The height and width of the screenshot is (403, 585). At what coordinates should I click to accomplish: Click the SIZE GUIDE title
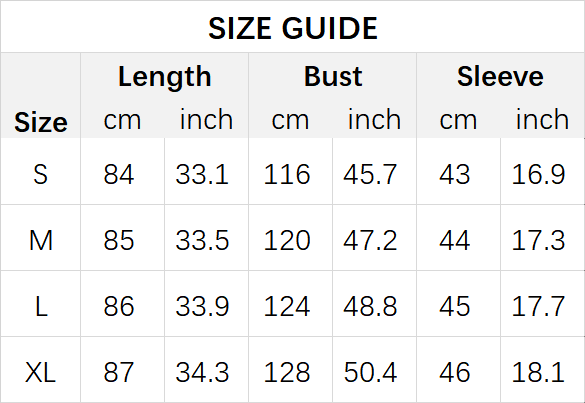pos(293,28)
